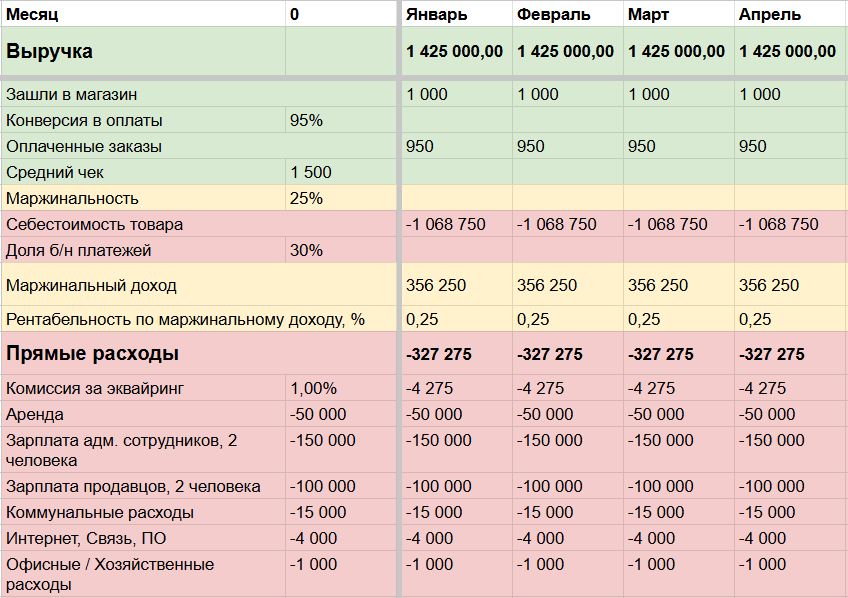Select the Апрель column header cell

point(790,14)
